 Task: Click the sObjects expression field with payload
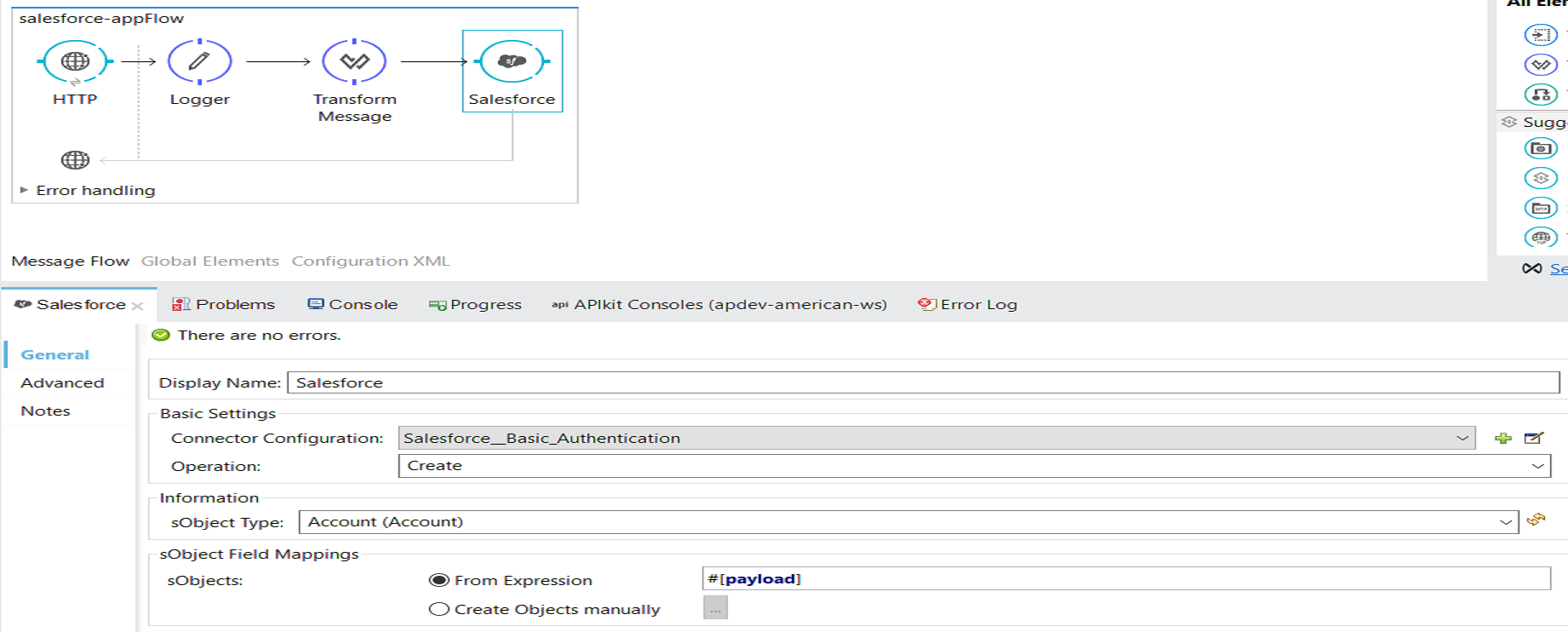click(x=1126, y=579)
